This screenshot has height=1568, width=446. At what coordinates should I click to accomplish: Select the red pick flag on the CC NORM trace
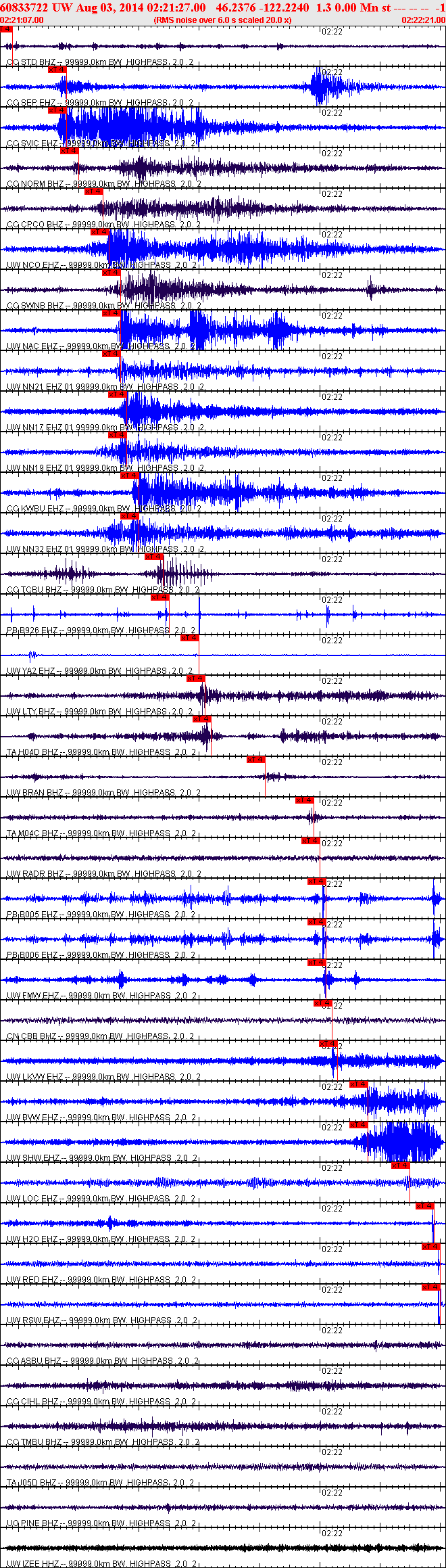(x=70, y=151)
